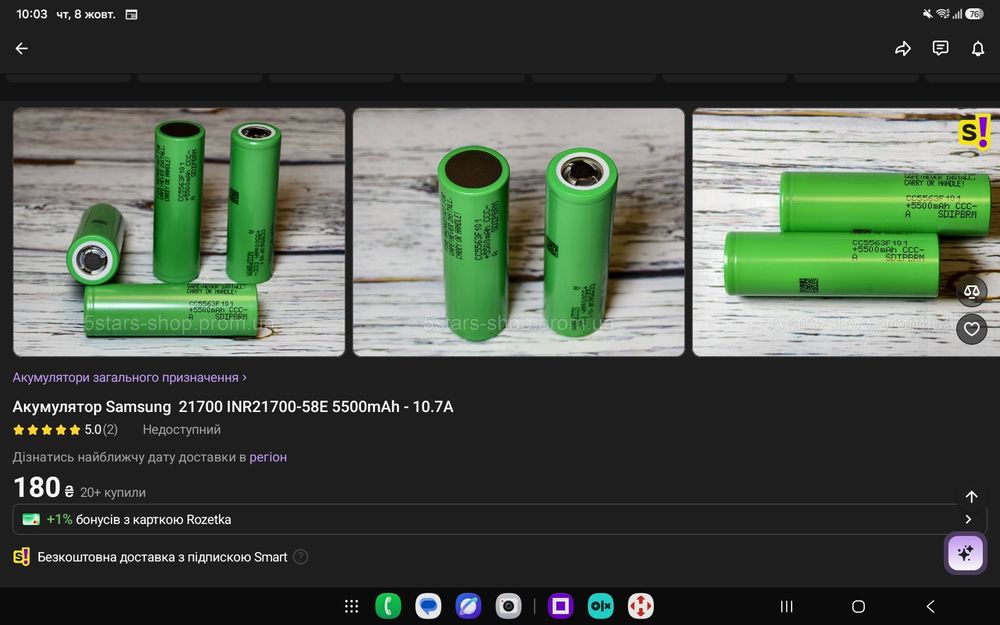1000x625 pixels.
Task: Tap the notification bell icon
Action: pos(978,48)
